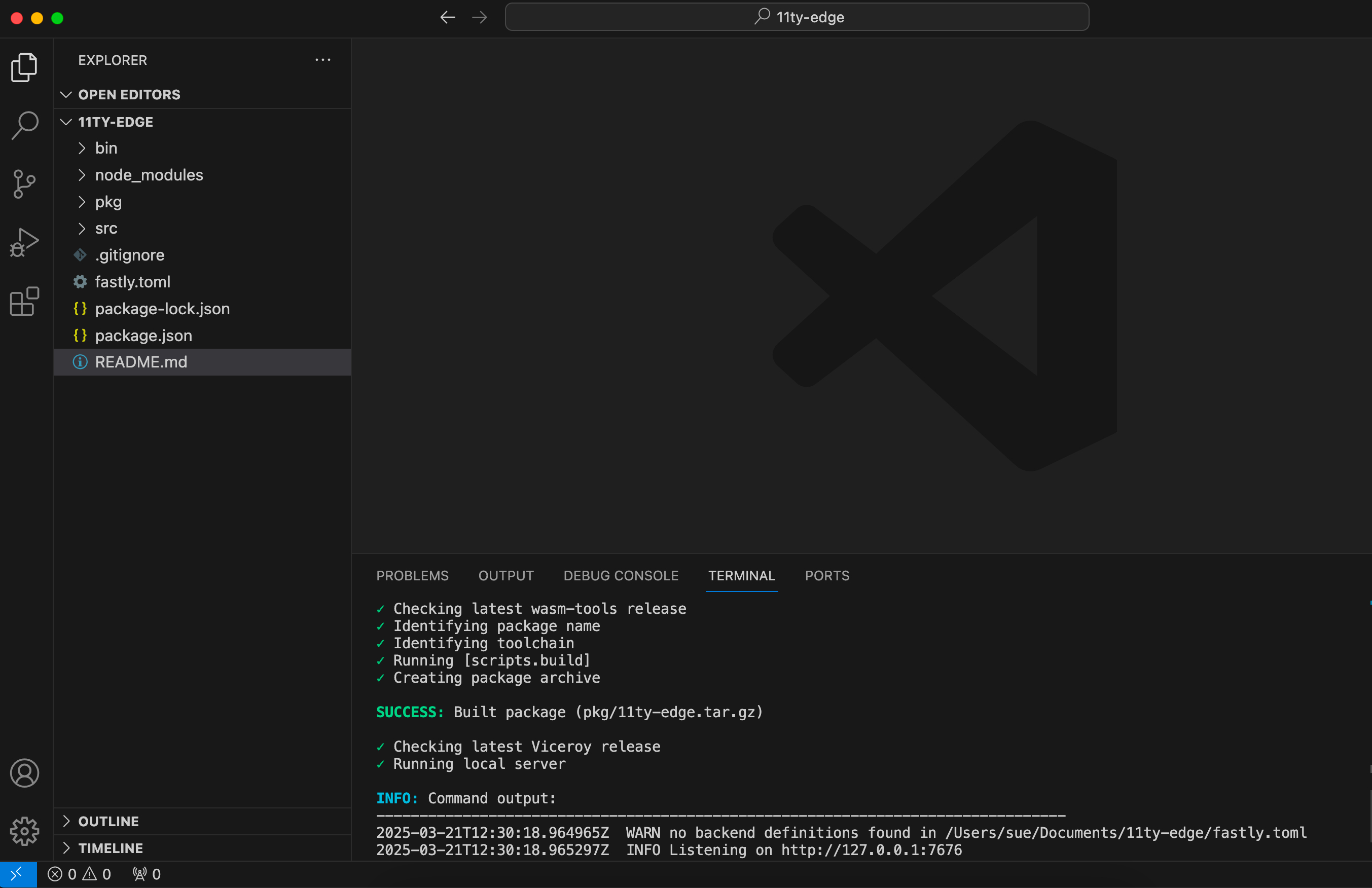Click the 11ty-edge command center search box
1372x888 pixels.
[x=797, y=17]
